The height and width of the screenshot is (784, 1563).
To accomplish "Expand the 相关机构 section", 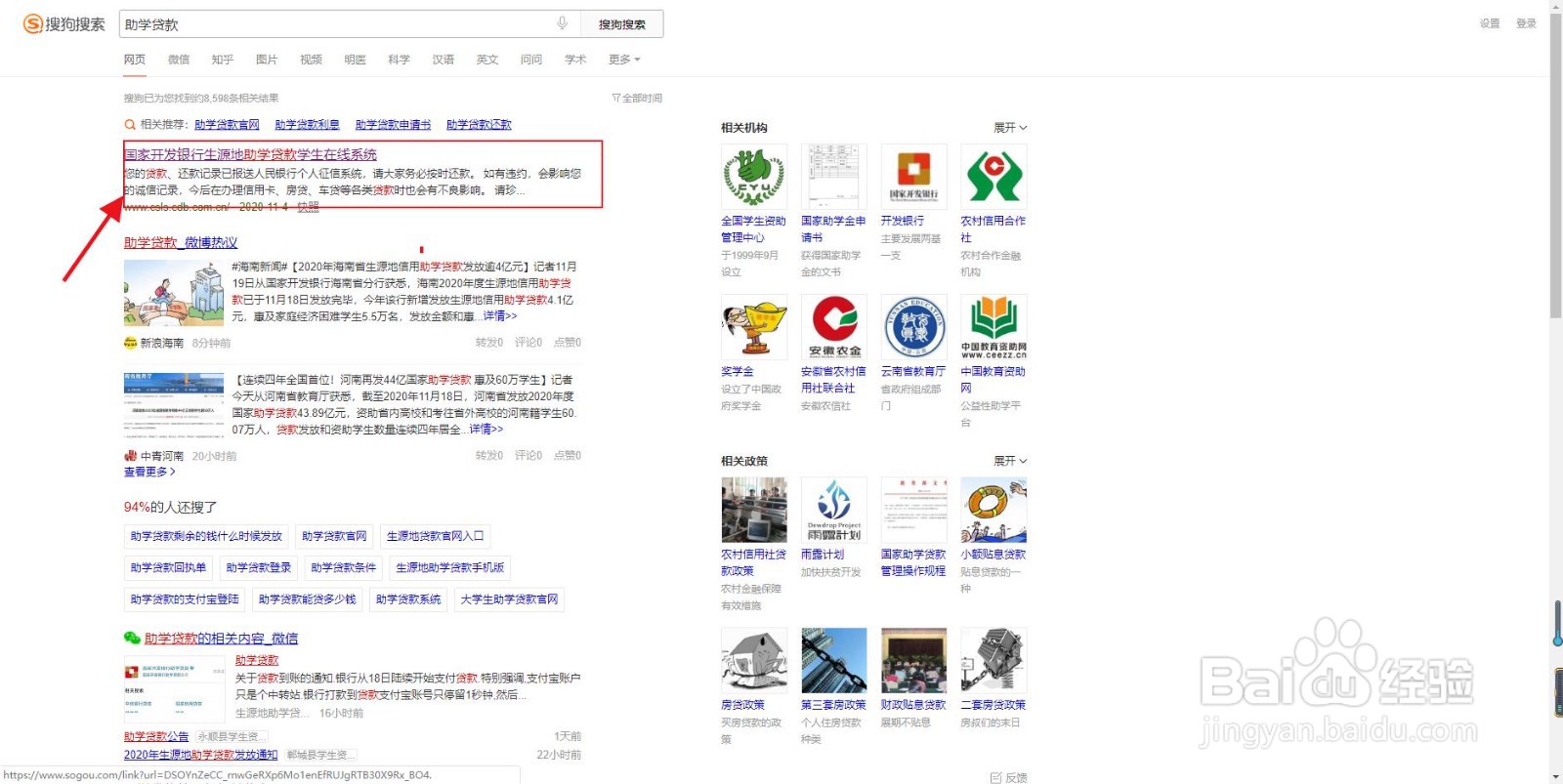I will click(x=1010, y=128).
